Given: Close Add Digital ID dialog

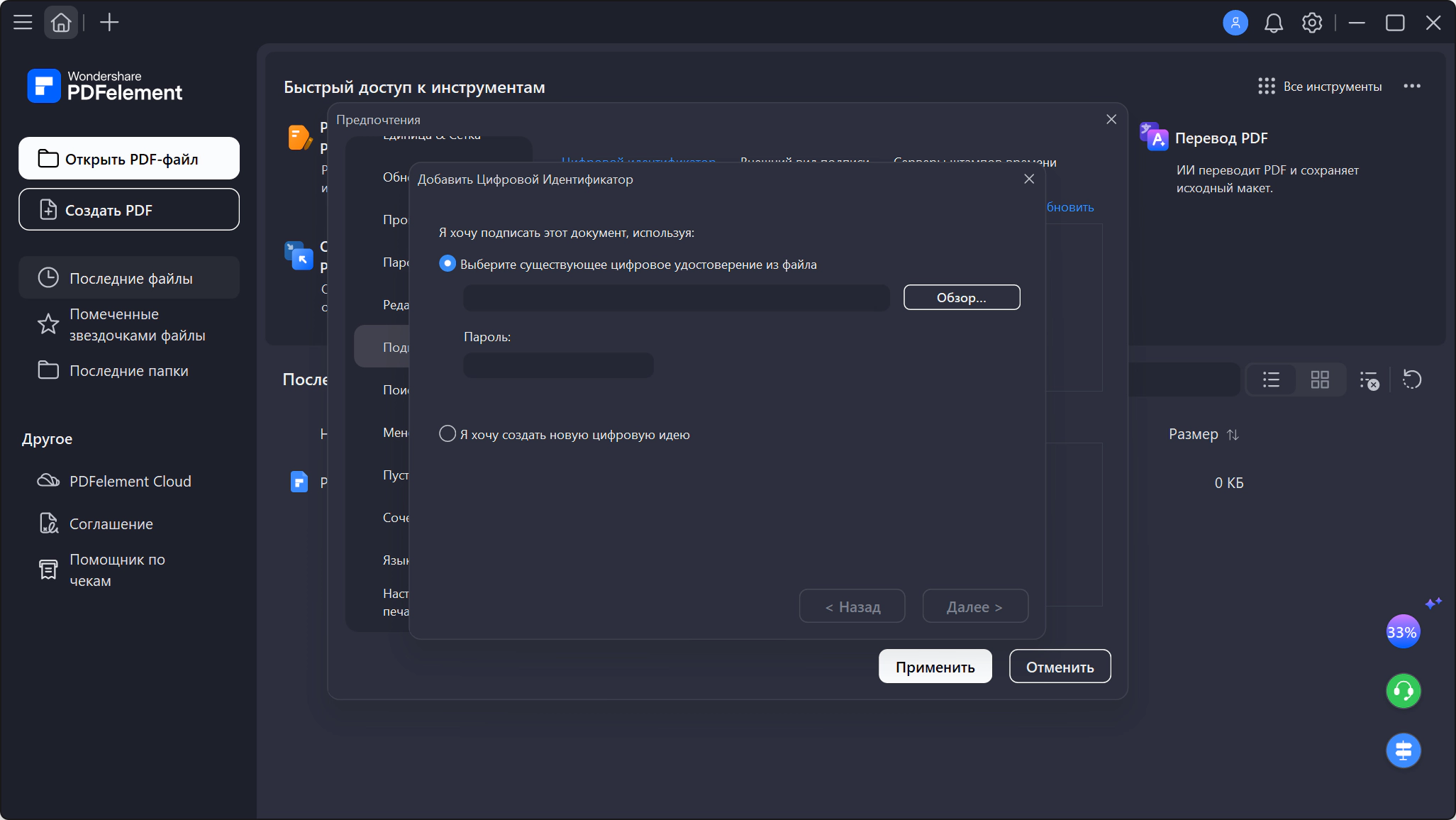Looking at the screenshot, I should point(1029,179).
